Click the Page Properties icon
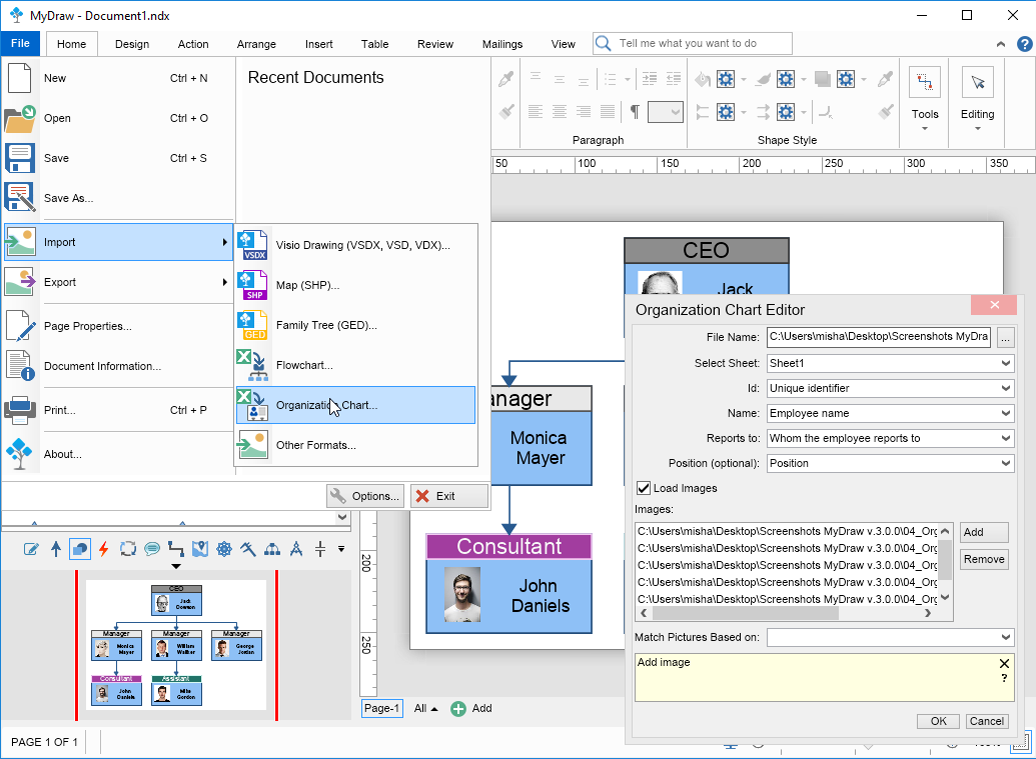Screen dimensions: 1036x759 [20, 326]
